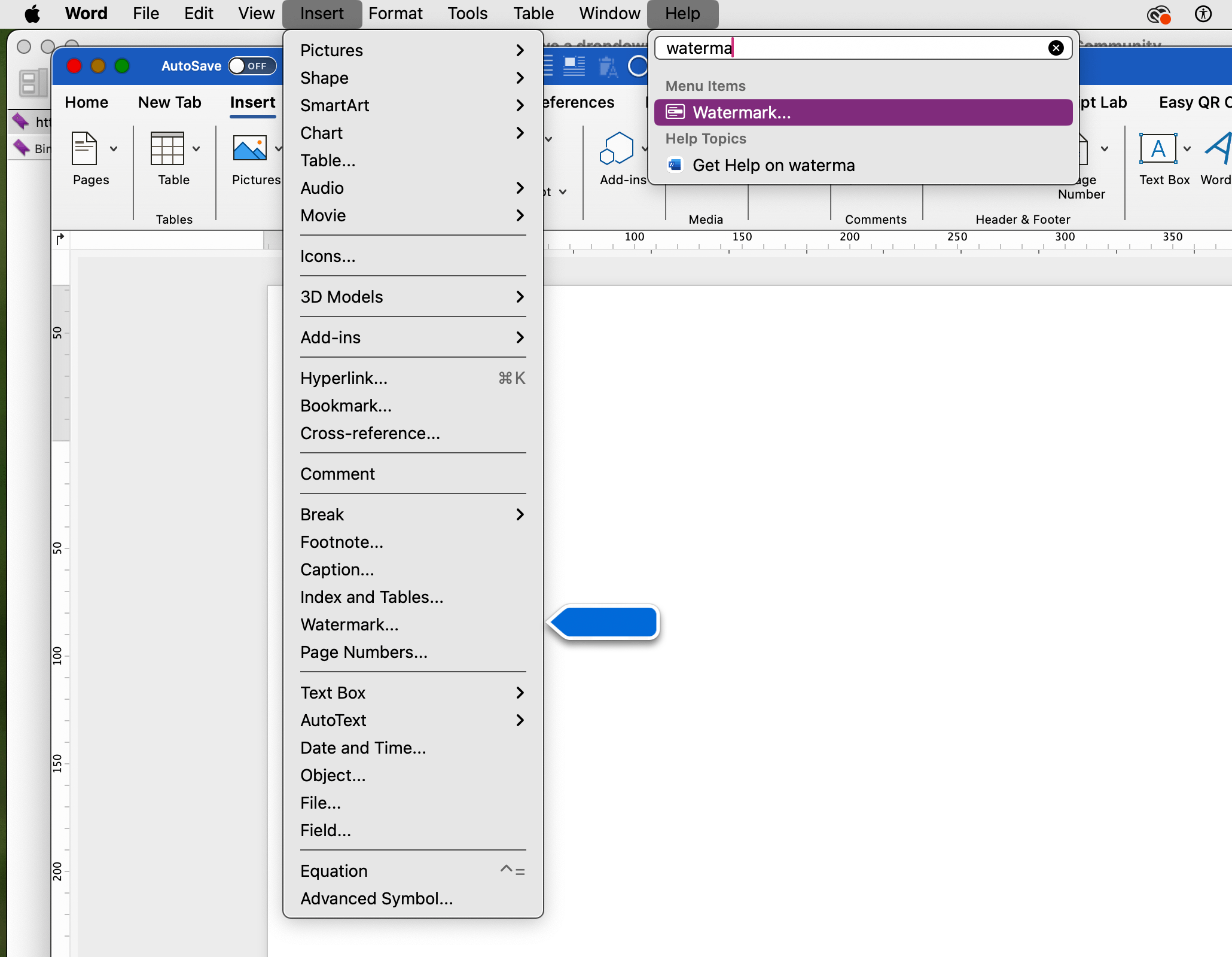Select the Watermark... Help search result
This screenshot has height=957, width=1232.
(x=863, y=112)
